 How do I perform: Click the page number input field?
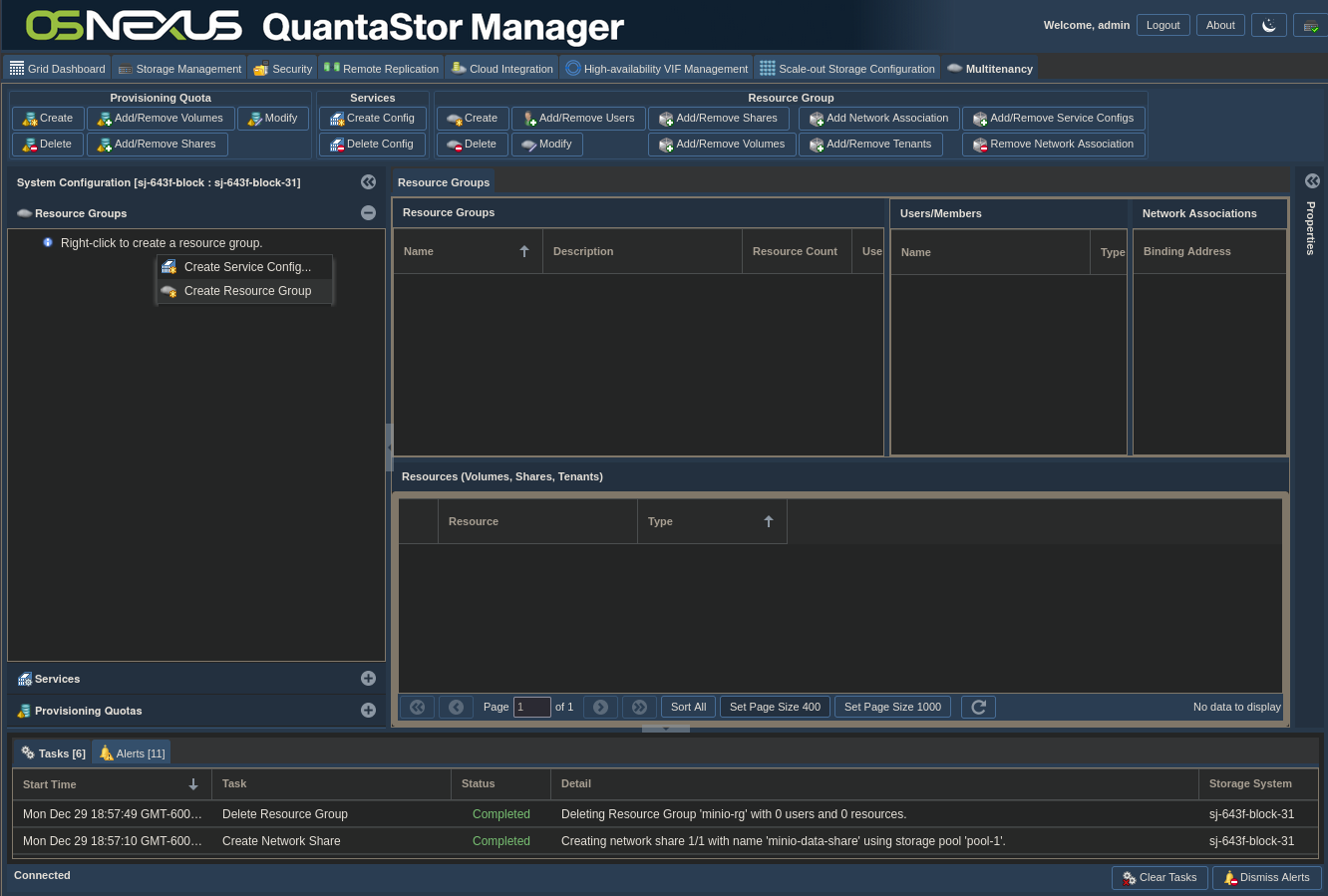[532, 707]
